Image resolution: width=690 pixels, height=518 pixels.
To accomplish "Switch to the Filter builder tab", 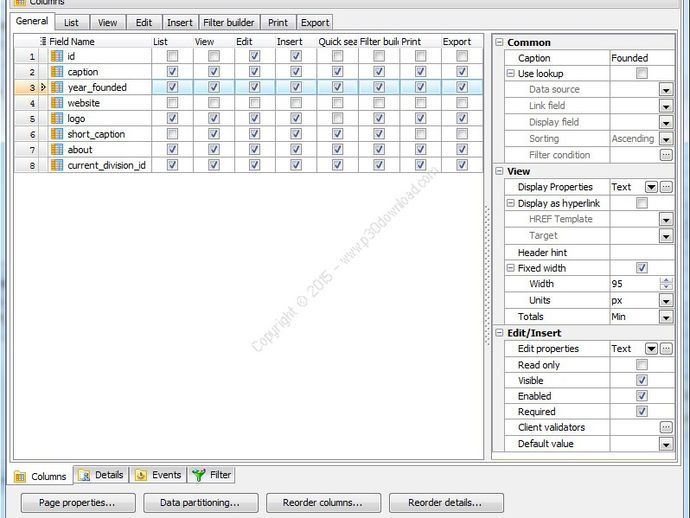I will [x=229, y=22].
